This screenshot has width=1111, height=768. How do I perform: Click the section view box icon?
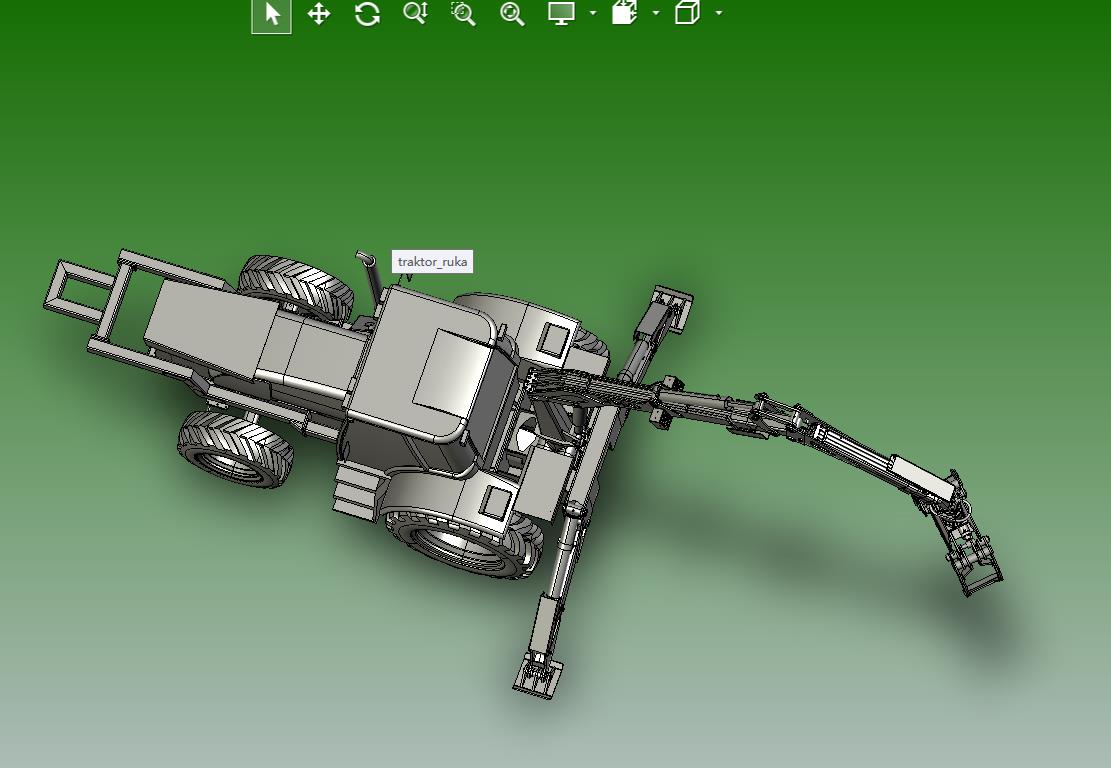pyautogui.click(x=624, y=13)
